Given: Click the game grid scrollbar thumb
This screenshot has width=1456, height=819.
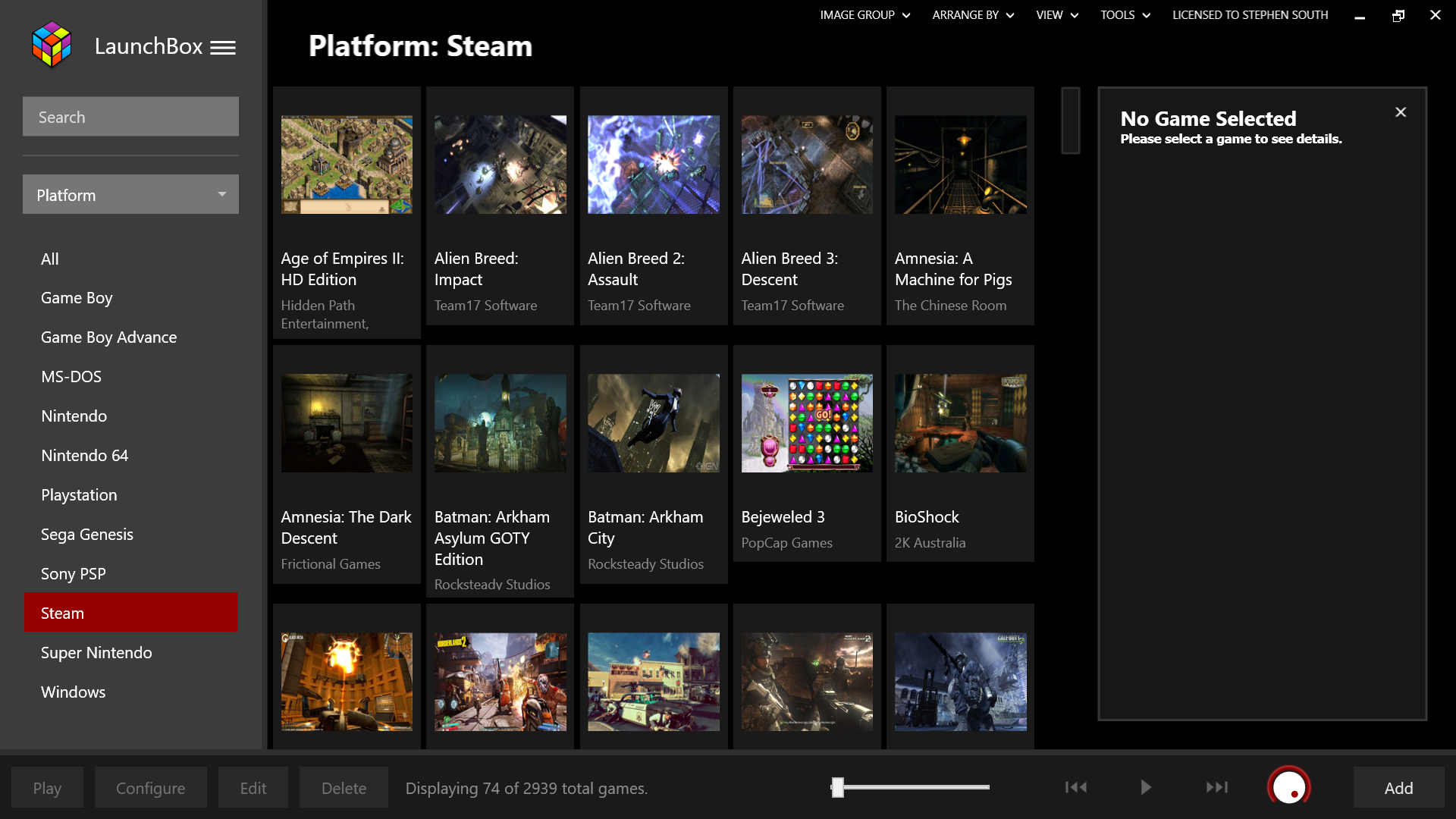Looking at the screenshot, I should click(1070, 121).
